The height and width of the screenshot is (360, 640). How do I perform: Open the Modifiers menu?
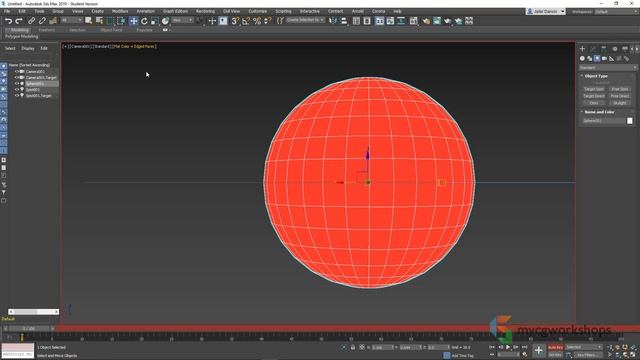(120, 11)
